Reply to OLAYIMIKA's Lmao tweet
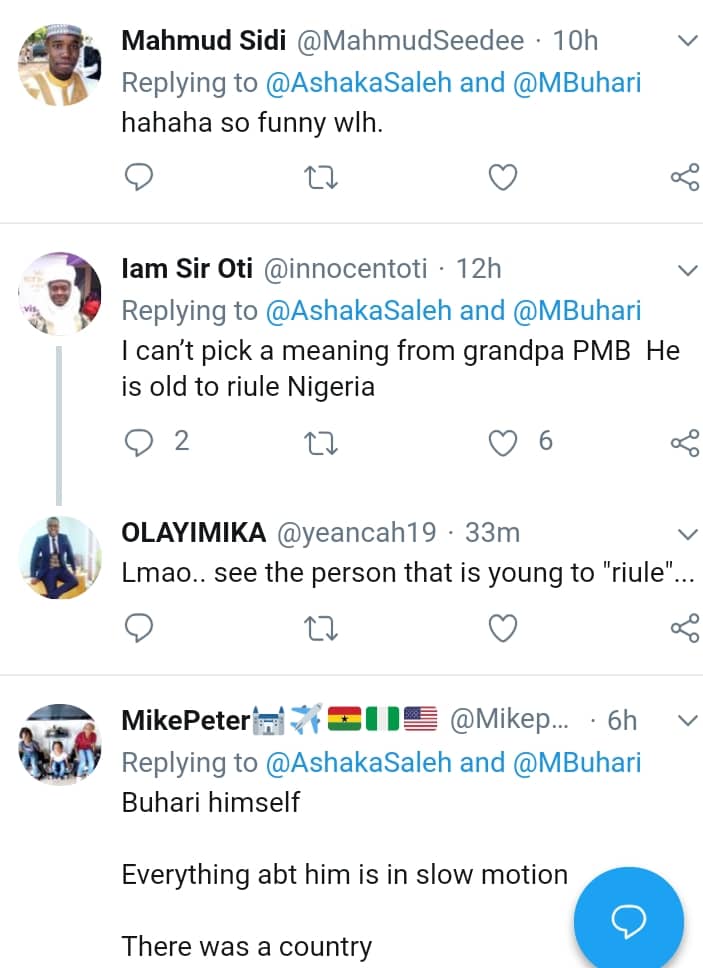The width and height of the screenshot is (703, 968). [139, 627]
